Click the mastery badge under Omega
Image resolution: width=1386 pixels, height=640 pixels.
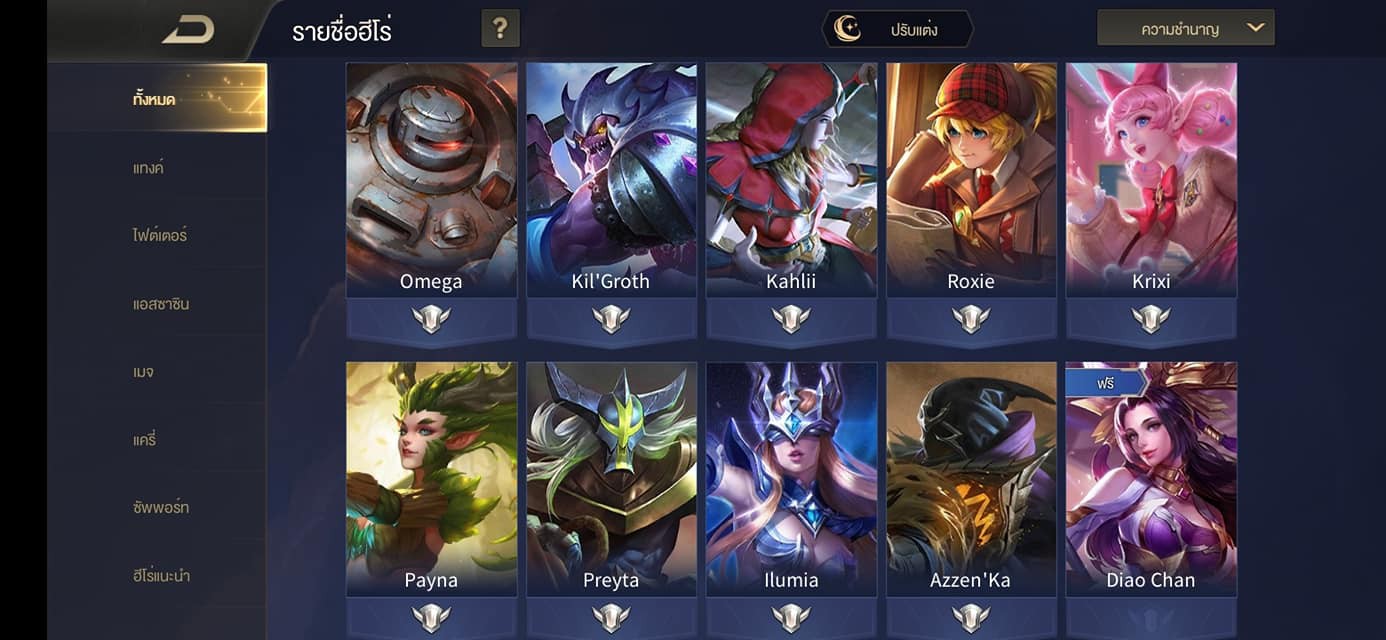click(x=431, y=319)
